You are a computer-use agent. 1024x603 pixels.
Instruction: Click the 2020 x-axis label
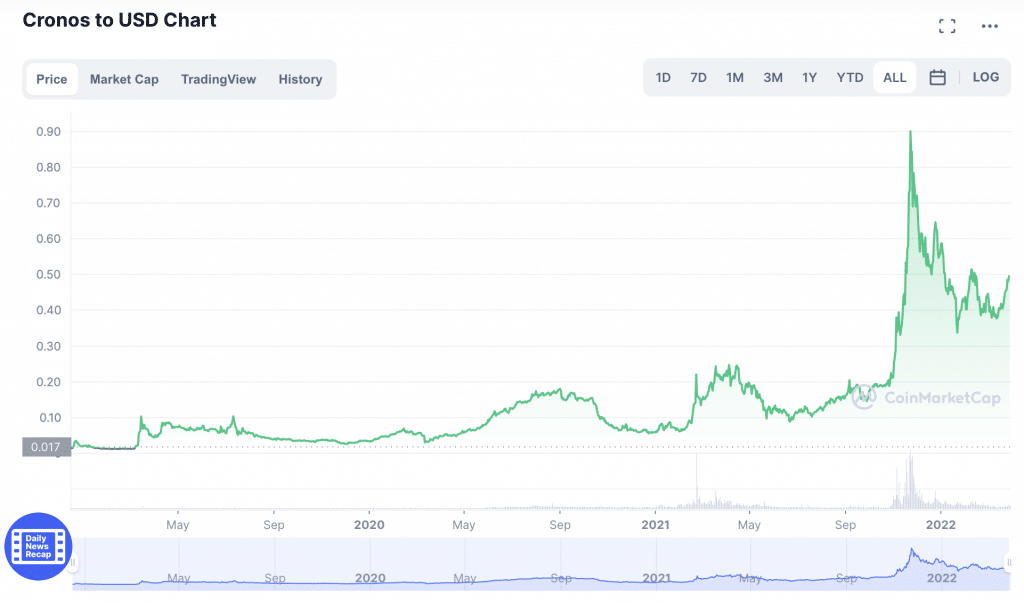[x=369, y=525]
